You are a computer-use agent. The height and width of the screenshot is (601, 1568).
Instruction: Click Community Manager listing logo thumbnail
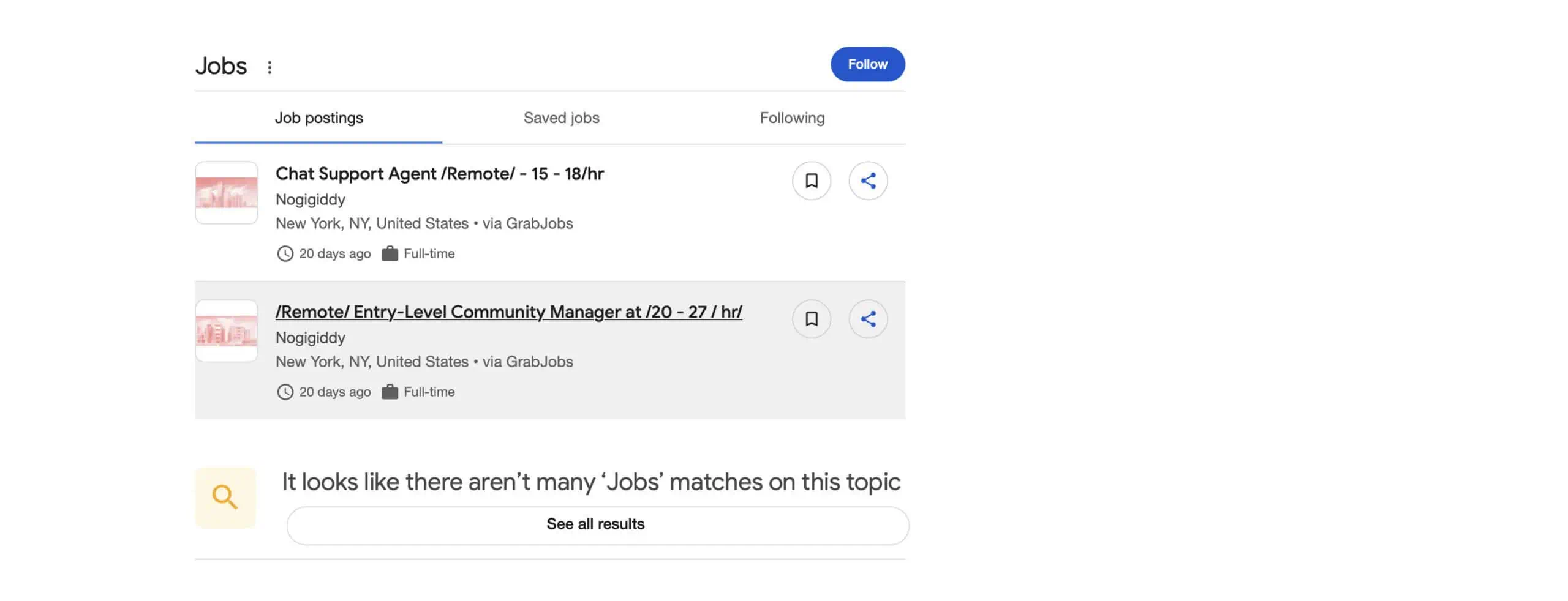[x=227, y=331]
